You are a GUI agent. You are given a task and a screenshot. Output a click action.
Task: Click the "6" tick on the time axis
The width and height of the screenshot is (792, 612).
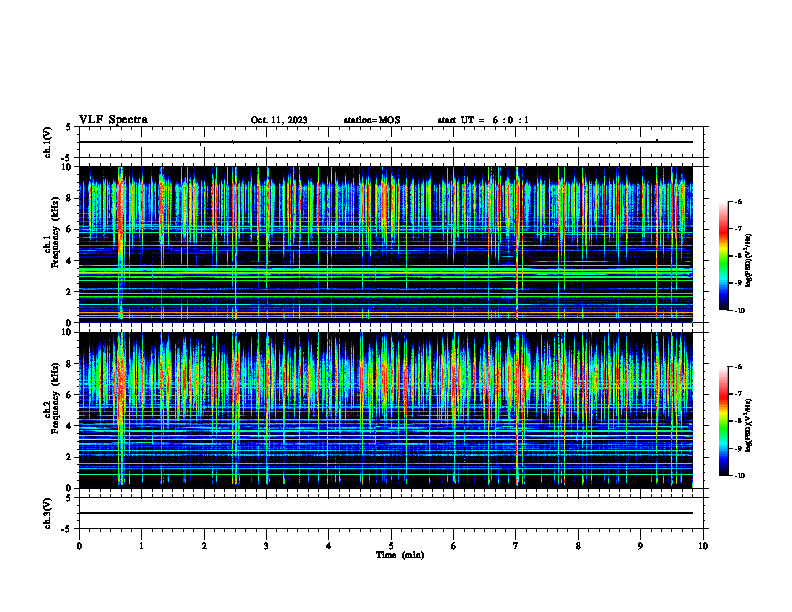coord(453,546)
